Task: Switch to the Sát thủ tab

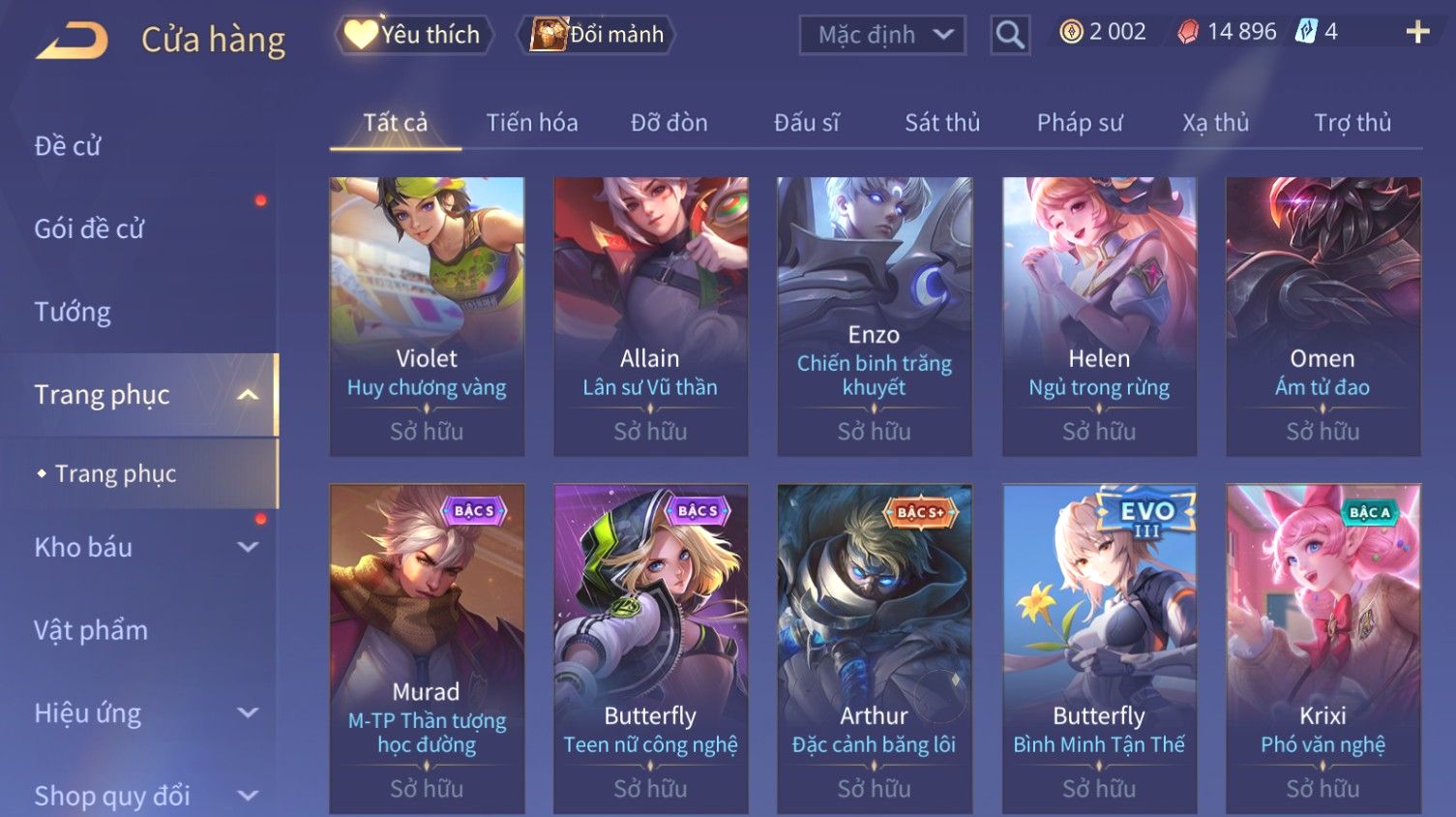Action: pyautogui.click(x=942, y=123)
